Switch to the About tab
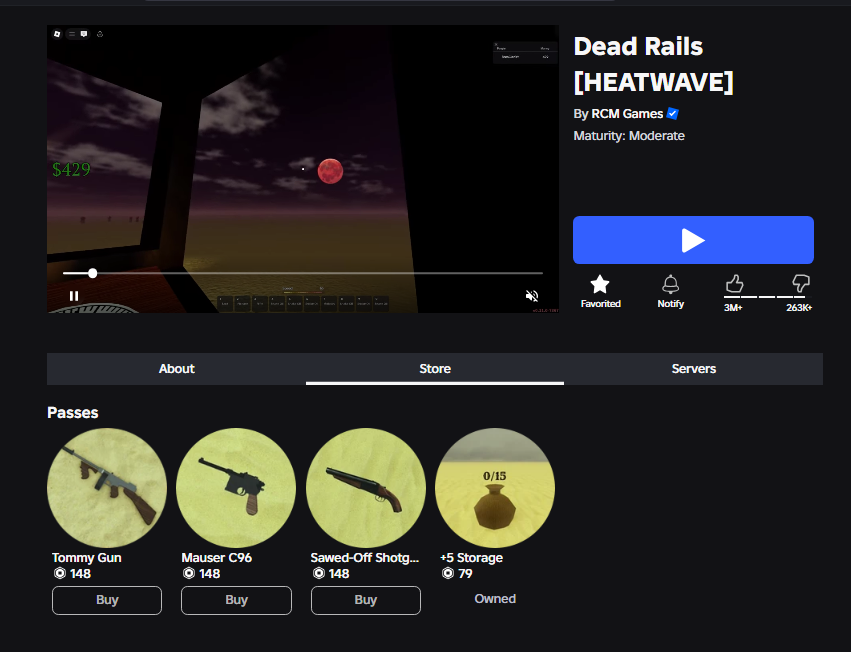 point(176,369)
